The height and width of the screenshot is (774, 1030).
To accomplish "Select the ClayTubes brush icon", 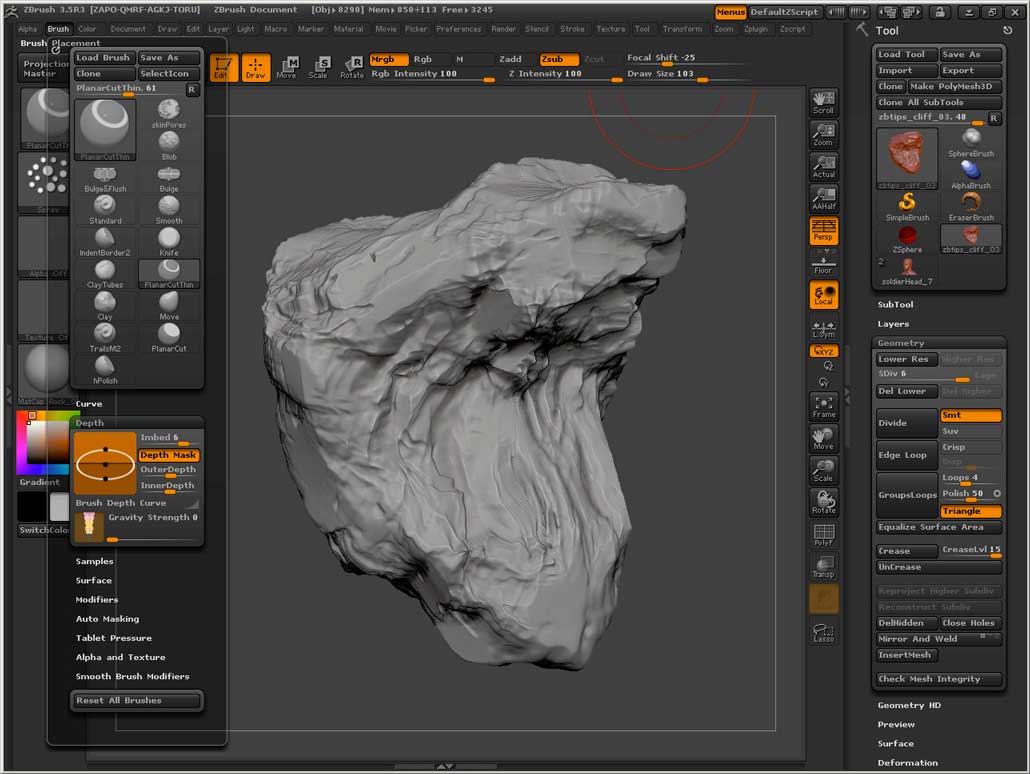I will (x=105, y=270).
